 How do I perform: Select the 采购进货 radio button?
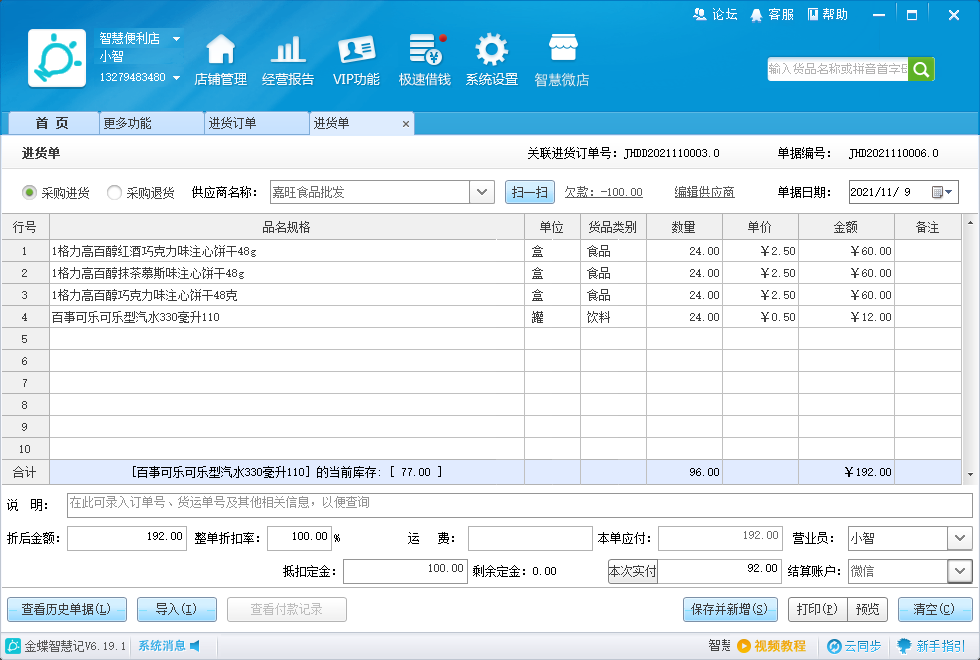pos(28,191)
